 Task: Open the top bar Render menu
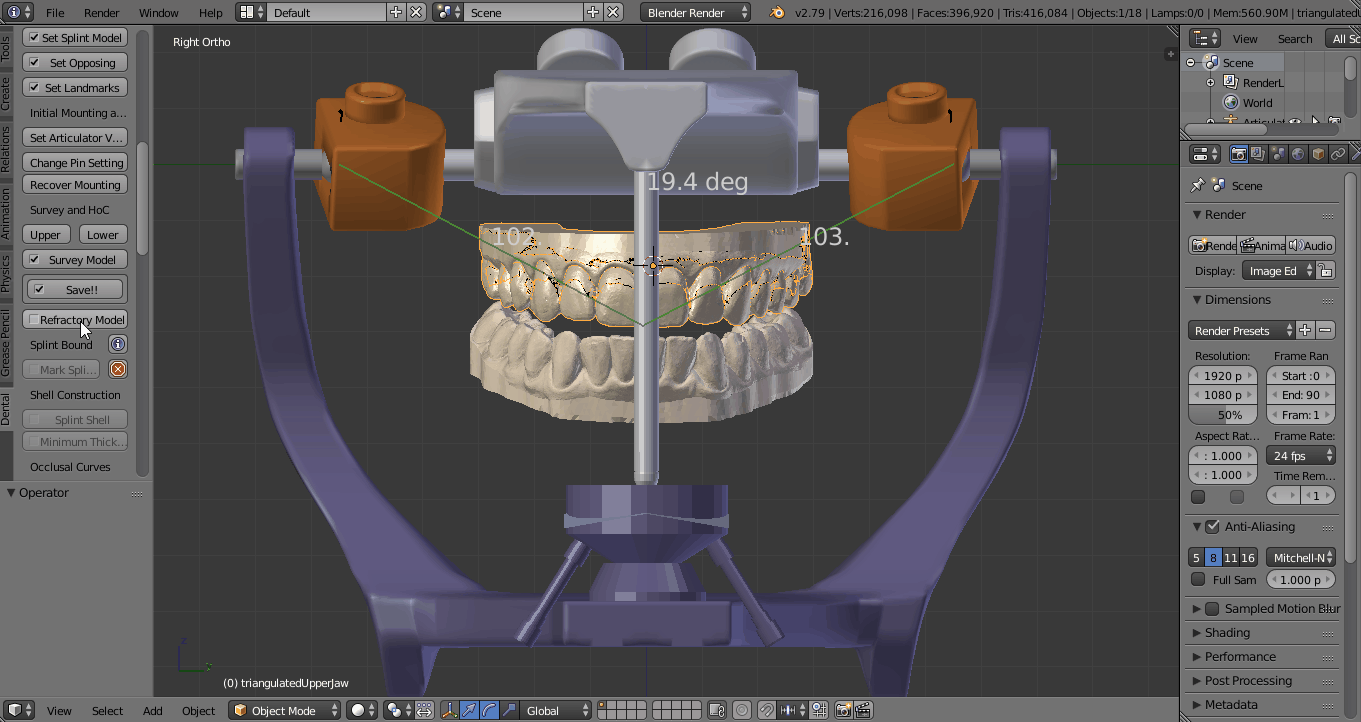[102, 13]
